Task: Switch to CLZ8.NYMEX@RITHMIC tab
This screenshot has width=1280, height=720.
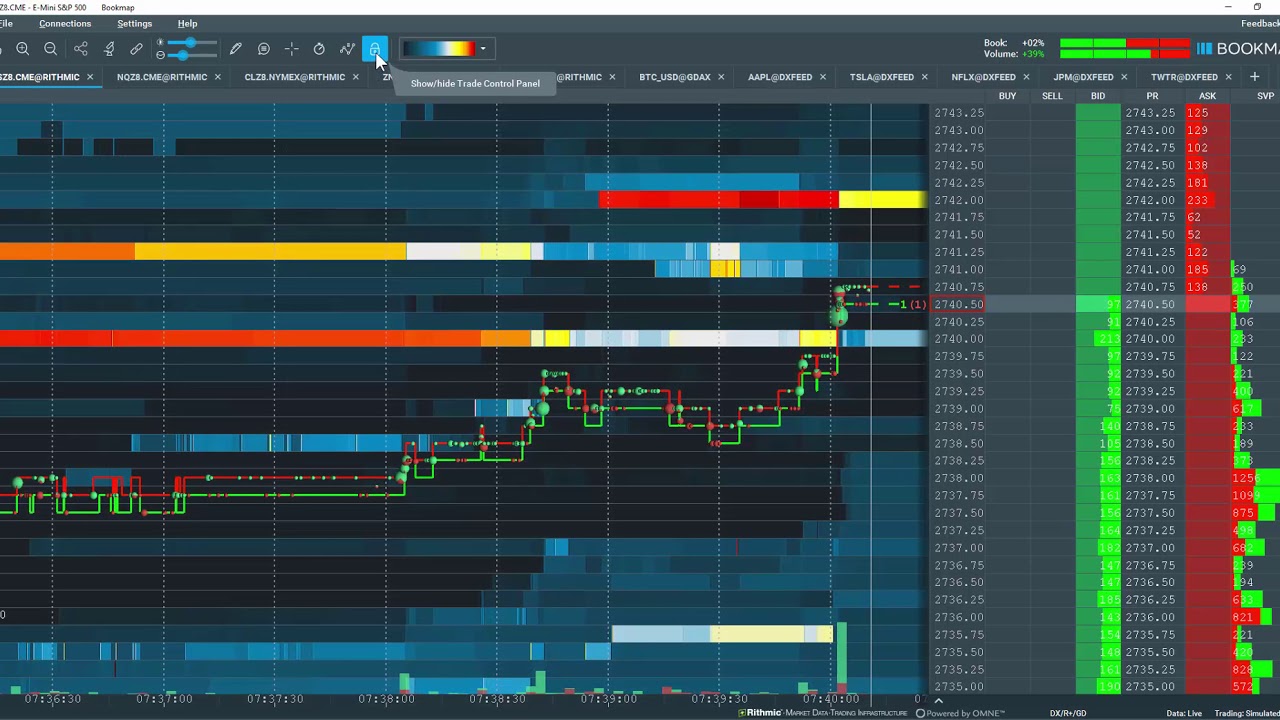Action: 294,77
